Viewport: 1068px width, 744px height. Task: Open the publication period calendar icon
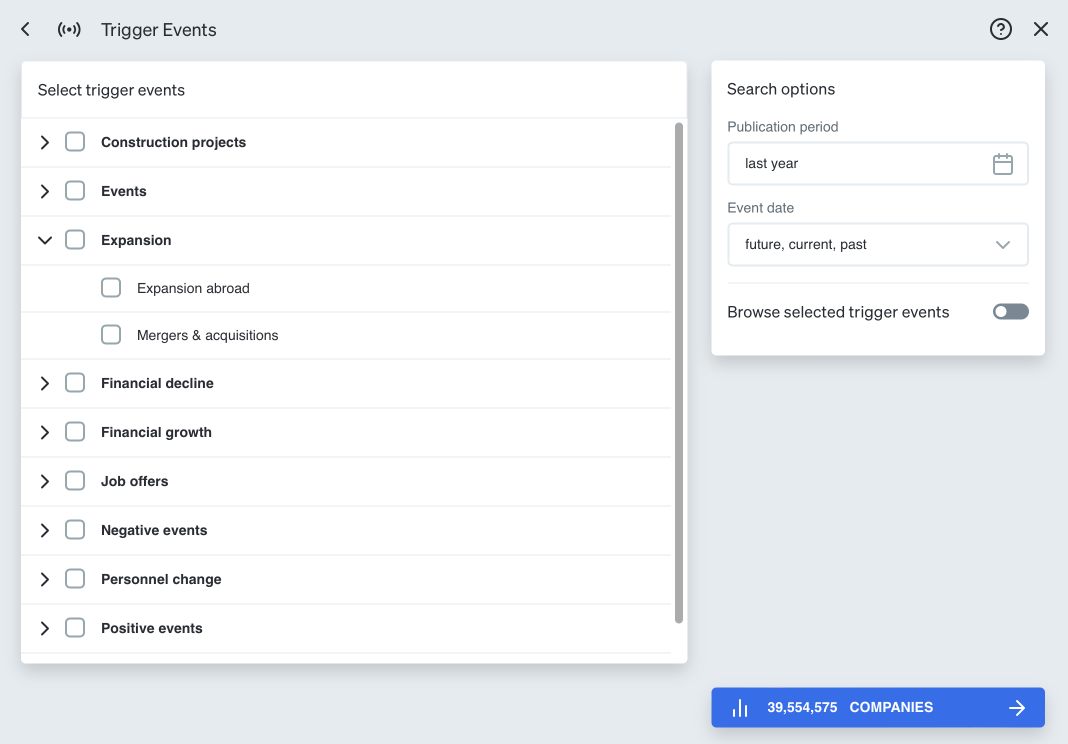click(x=1003, y=164)
